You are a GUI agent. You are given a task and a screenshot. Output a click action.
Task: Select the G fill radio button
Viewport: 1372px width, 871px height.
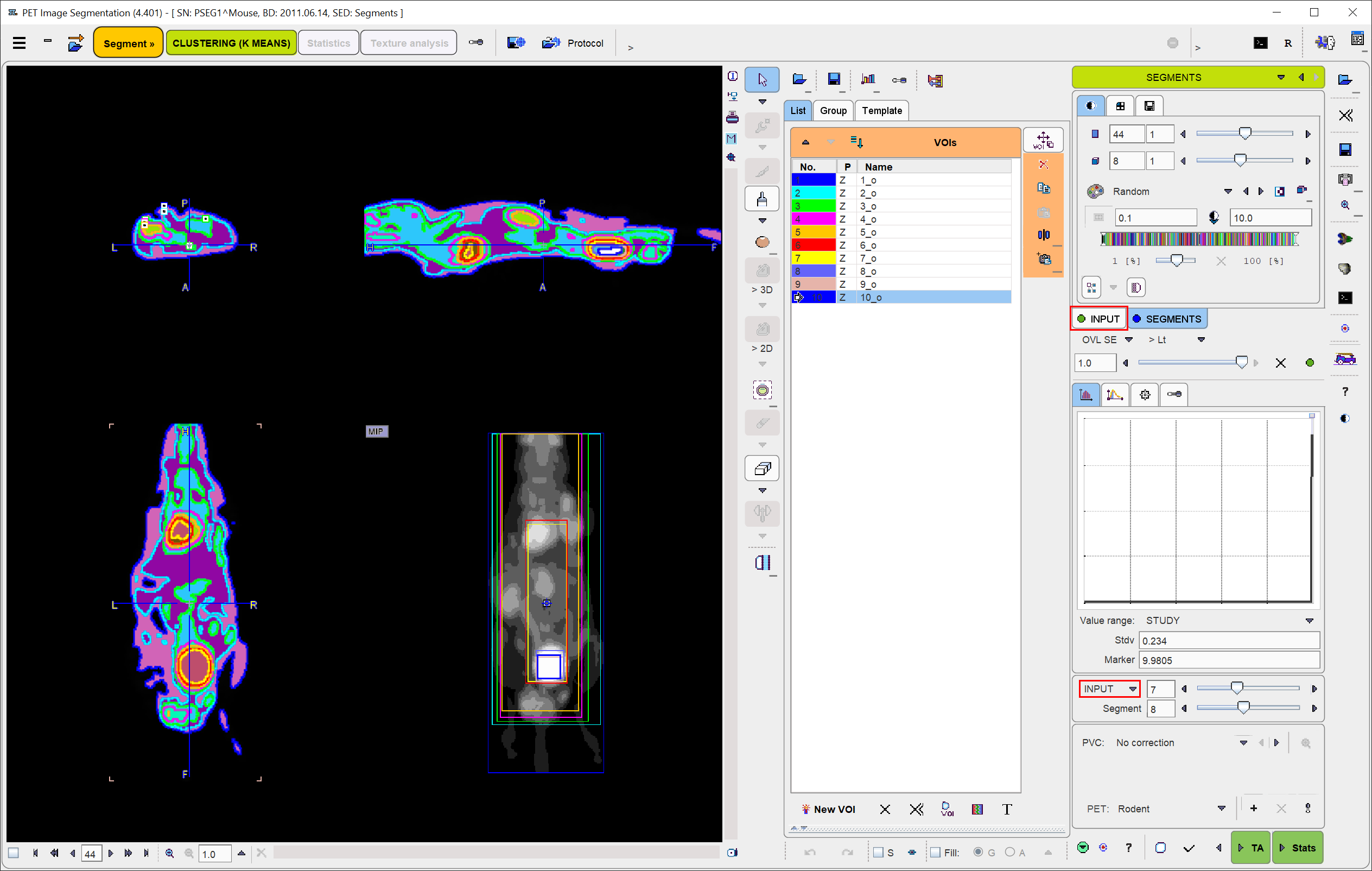[x=979, y=852]
